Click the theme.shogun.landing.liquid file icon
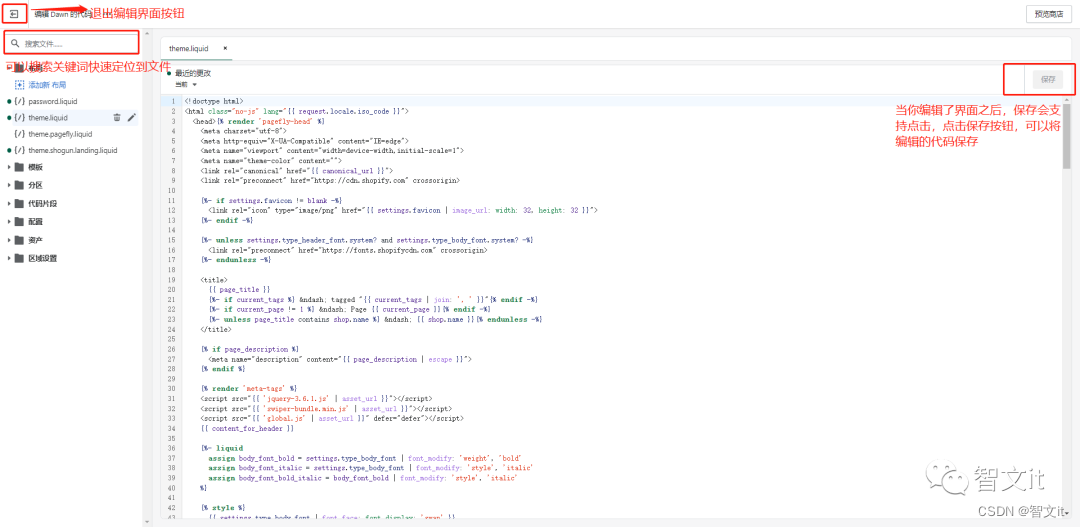 coord(19,150)
